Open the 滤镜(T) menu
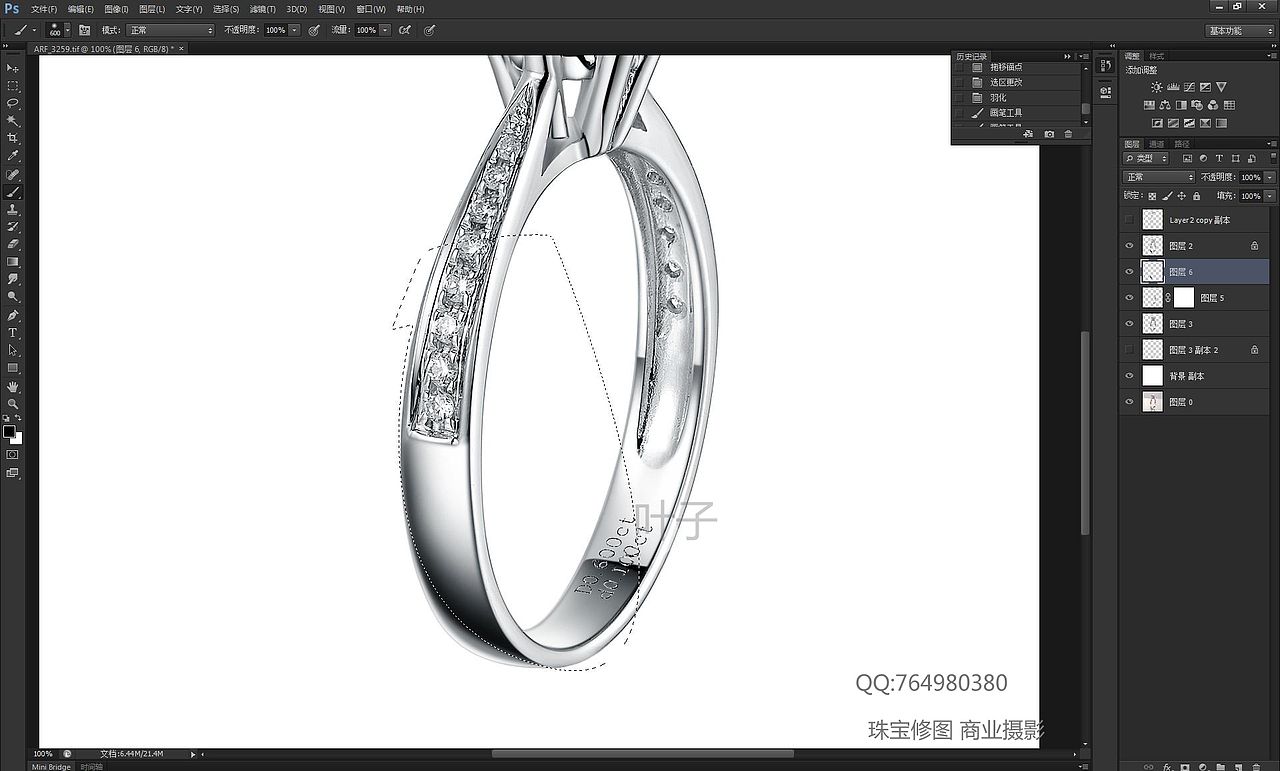Screen dimensions: 1280x771 (x=264, y=9)
